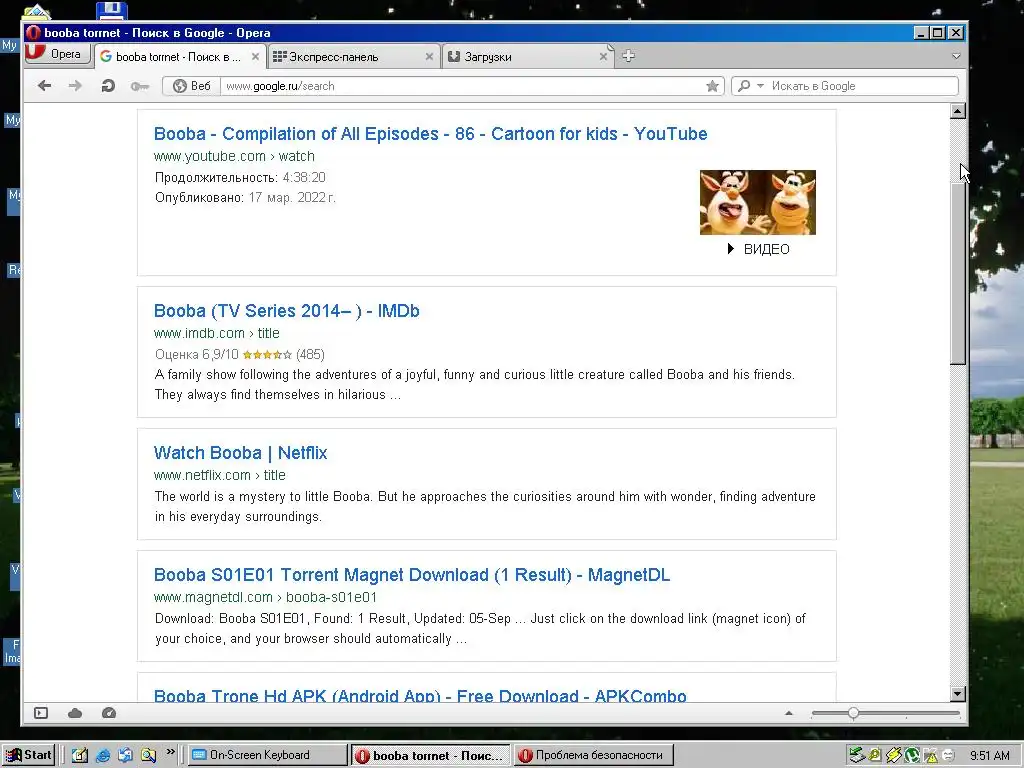Reload the page with the refresh icon
Image resolution: width=1024 pixels, height=768 pixels.
pos(108,86)
